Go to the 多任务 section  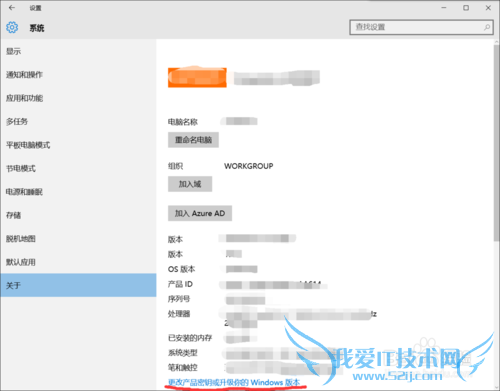(78, 121)
